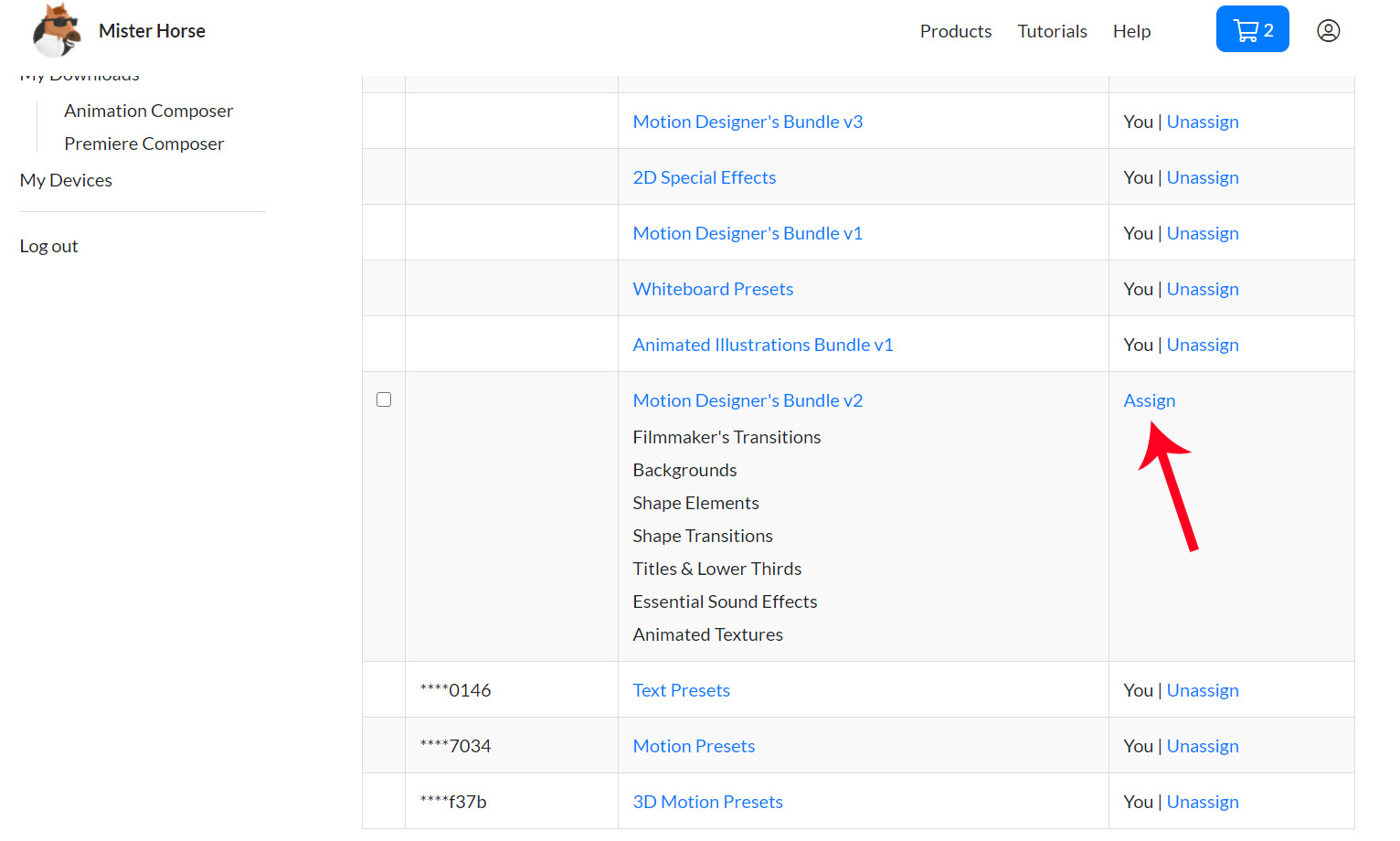
Task: Unassign Motion Presets license
Action: point(1203,746)
